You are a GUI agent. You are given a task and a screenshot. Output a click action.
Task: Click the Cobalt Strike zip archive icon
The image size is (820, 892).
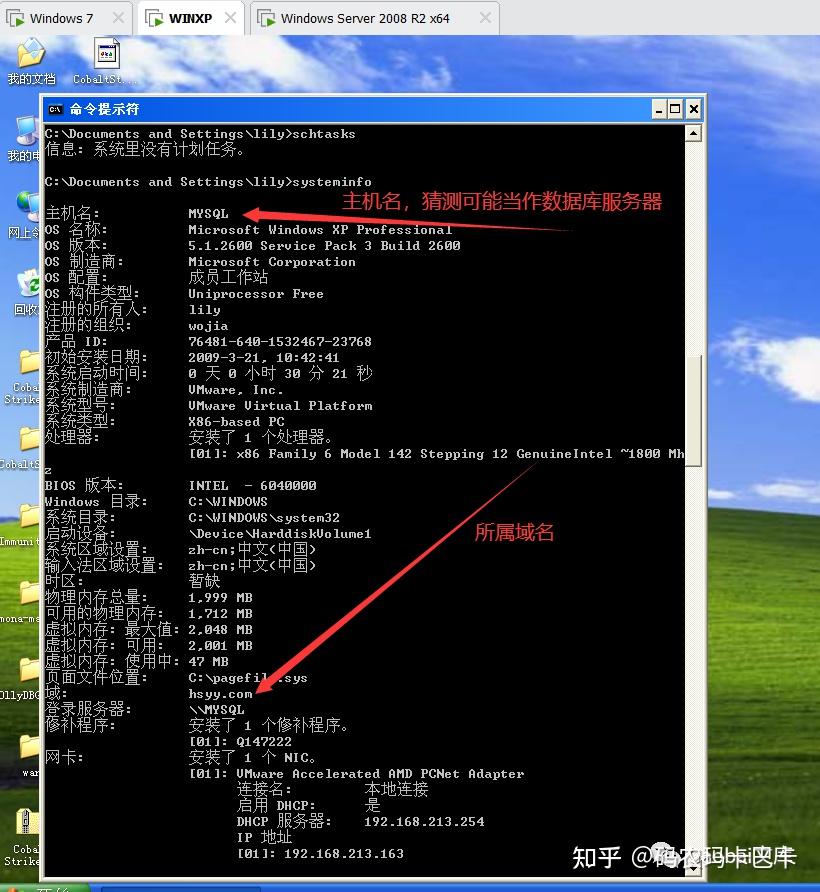pyautogui.click(x=24, y=837)
